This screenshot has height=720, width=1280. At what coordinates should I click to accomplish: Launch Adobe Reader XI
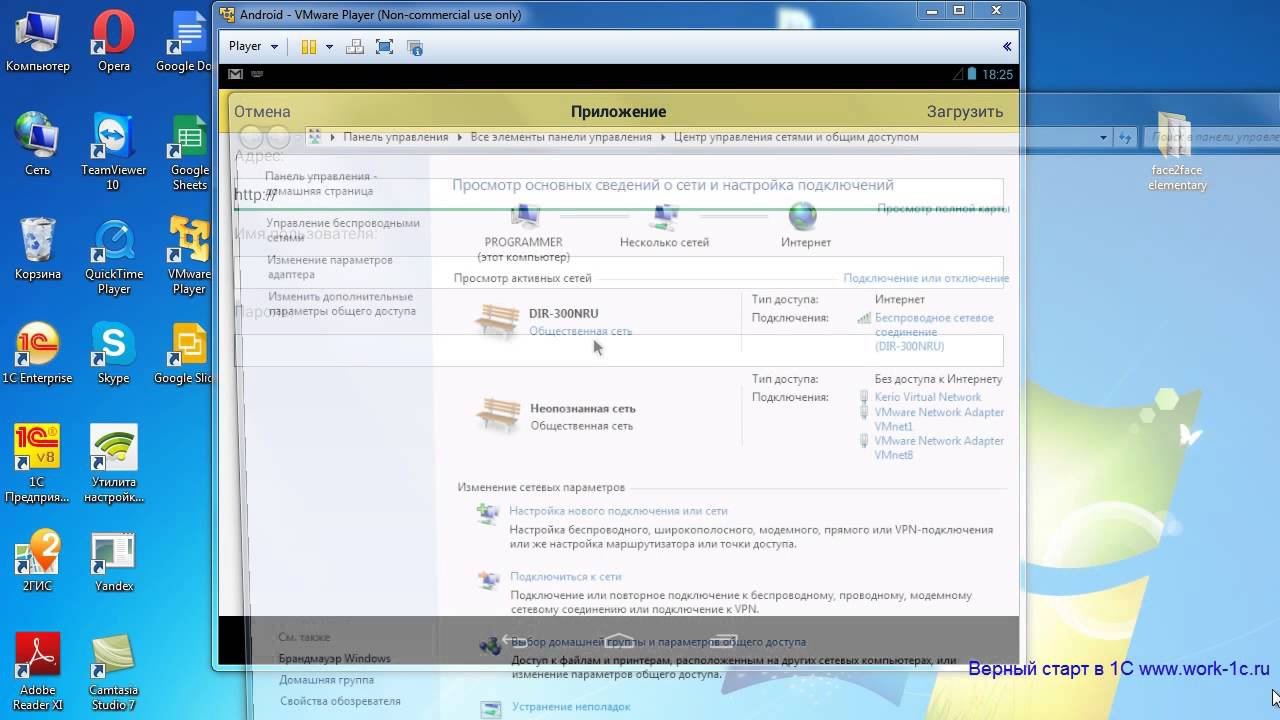coord(38,672)
